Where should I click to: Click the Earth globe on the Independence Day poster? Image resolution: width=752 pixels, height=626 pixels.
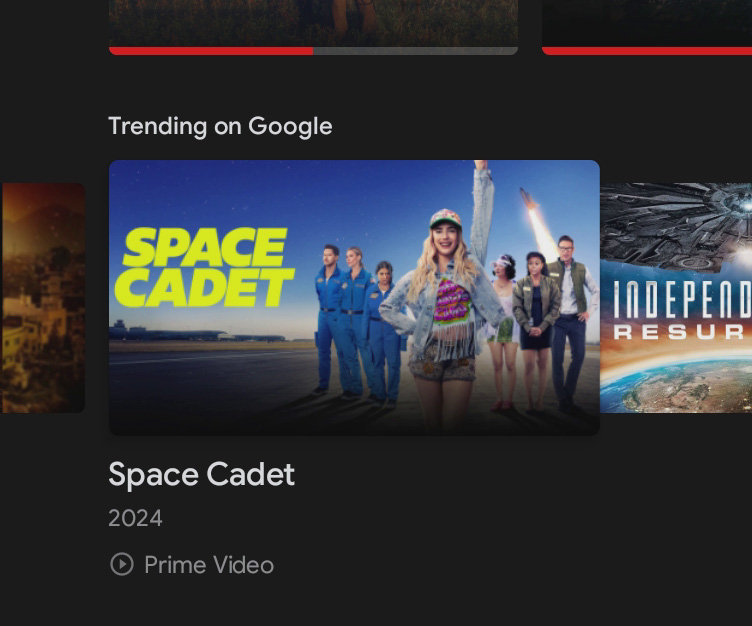pyautogui.click(x=676, y=386)
